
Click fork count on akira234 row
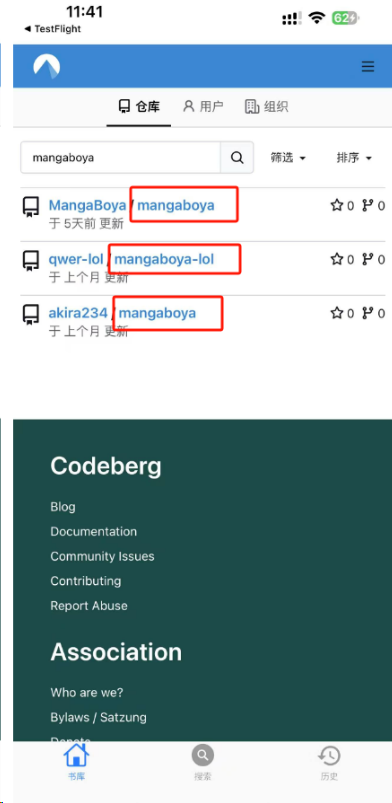[x=374, y=313]
